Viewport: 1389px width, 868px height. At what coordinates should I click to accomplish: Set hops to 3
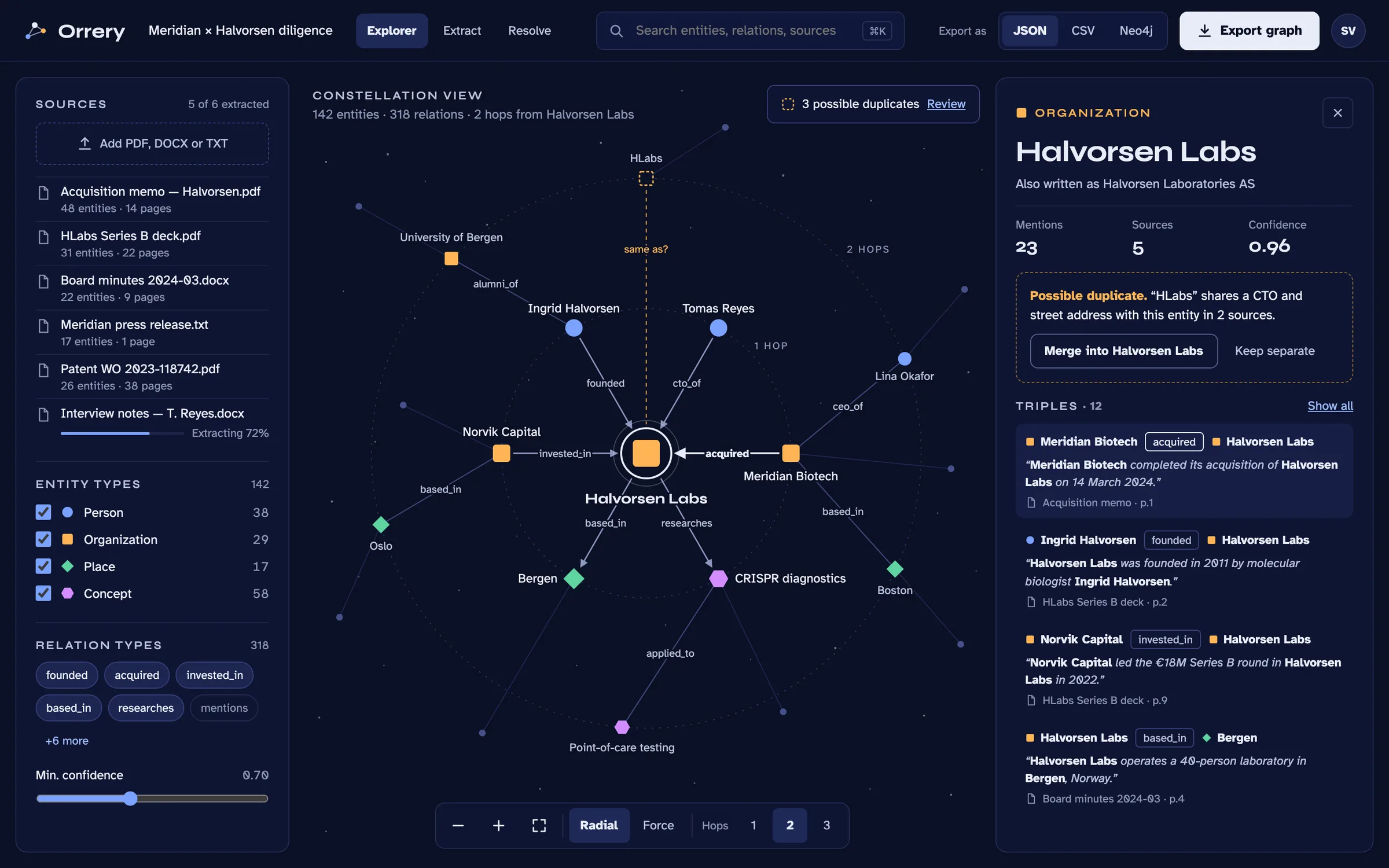tap(826, 825)
